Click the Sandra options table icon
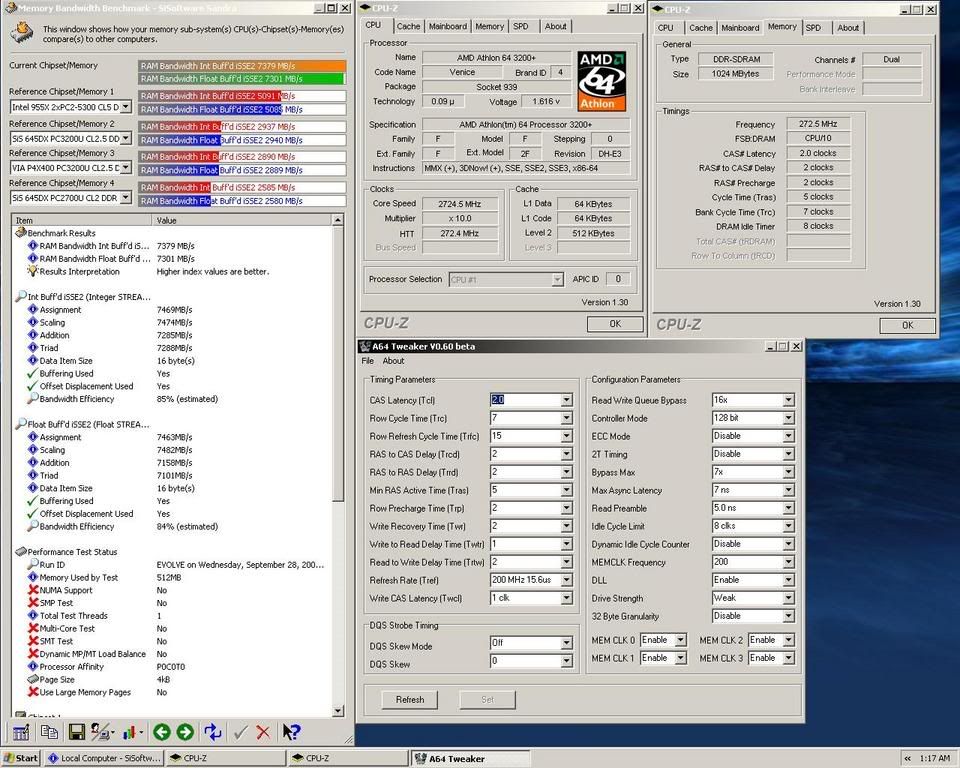 21,732
